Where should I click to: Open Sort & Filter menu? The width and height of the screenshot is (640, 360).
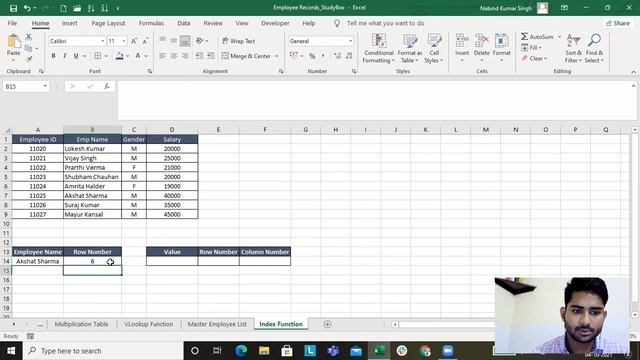click(x=573, y=49)
